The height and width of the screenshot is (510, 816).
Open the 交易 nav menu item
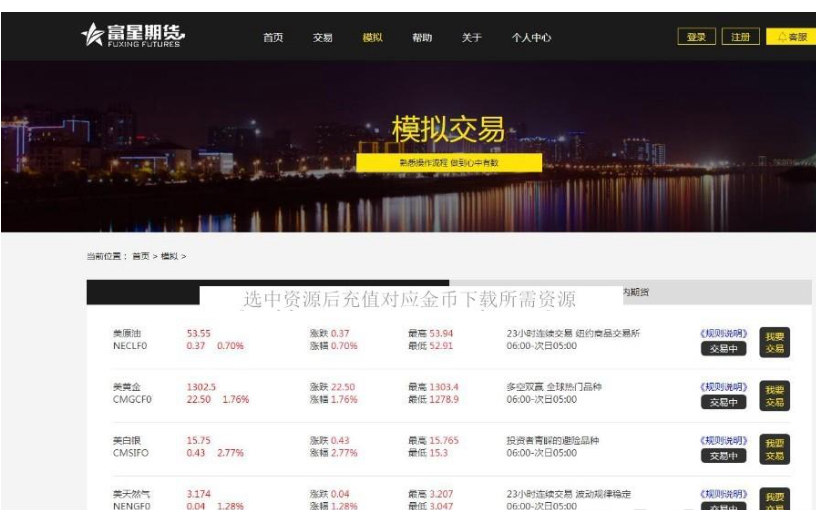(x=323, y=37)
